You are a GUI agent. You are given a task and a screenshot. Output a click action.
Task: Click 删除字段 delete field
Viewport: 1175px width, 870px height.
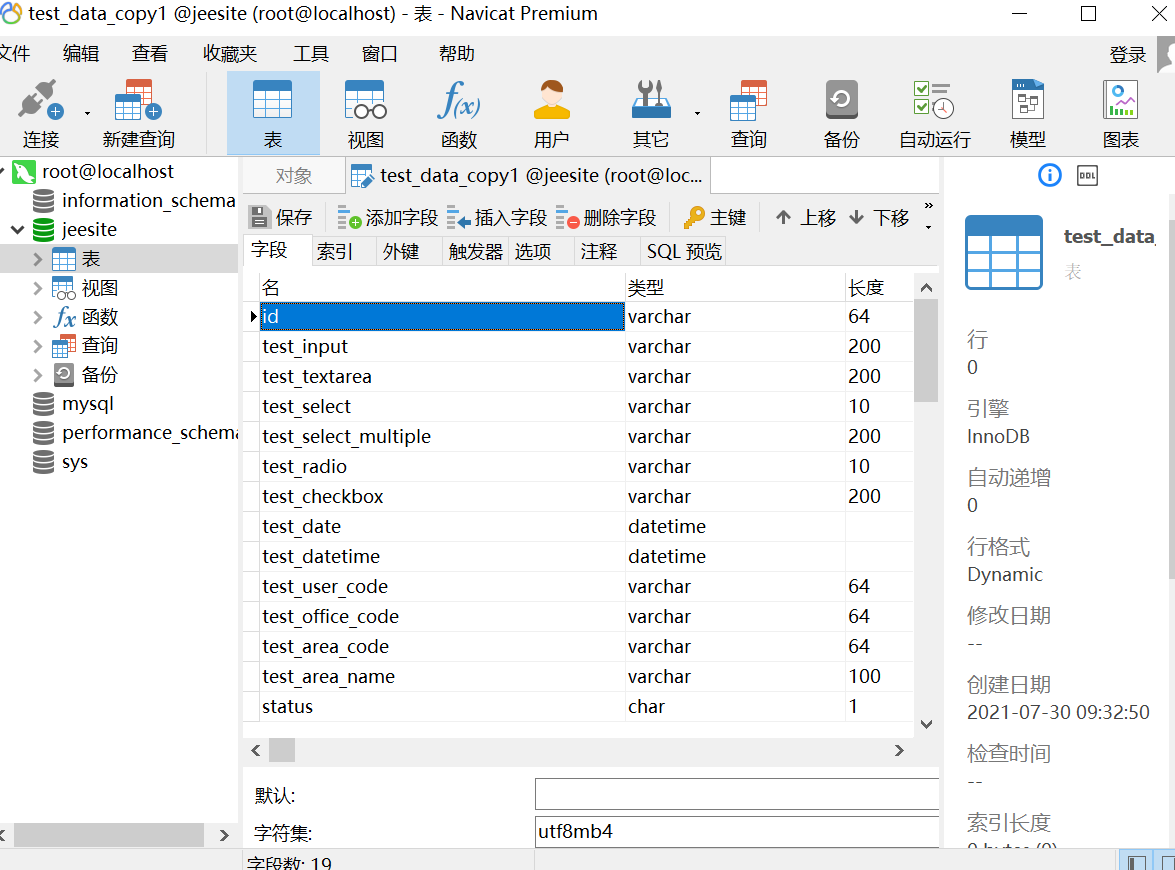click(x=605, y=217)
